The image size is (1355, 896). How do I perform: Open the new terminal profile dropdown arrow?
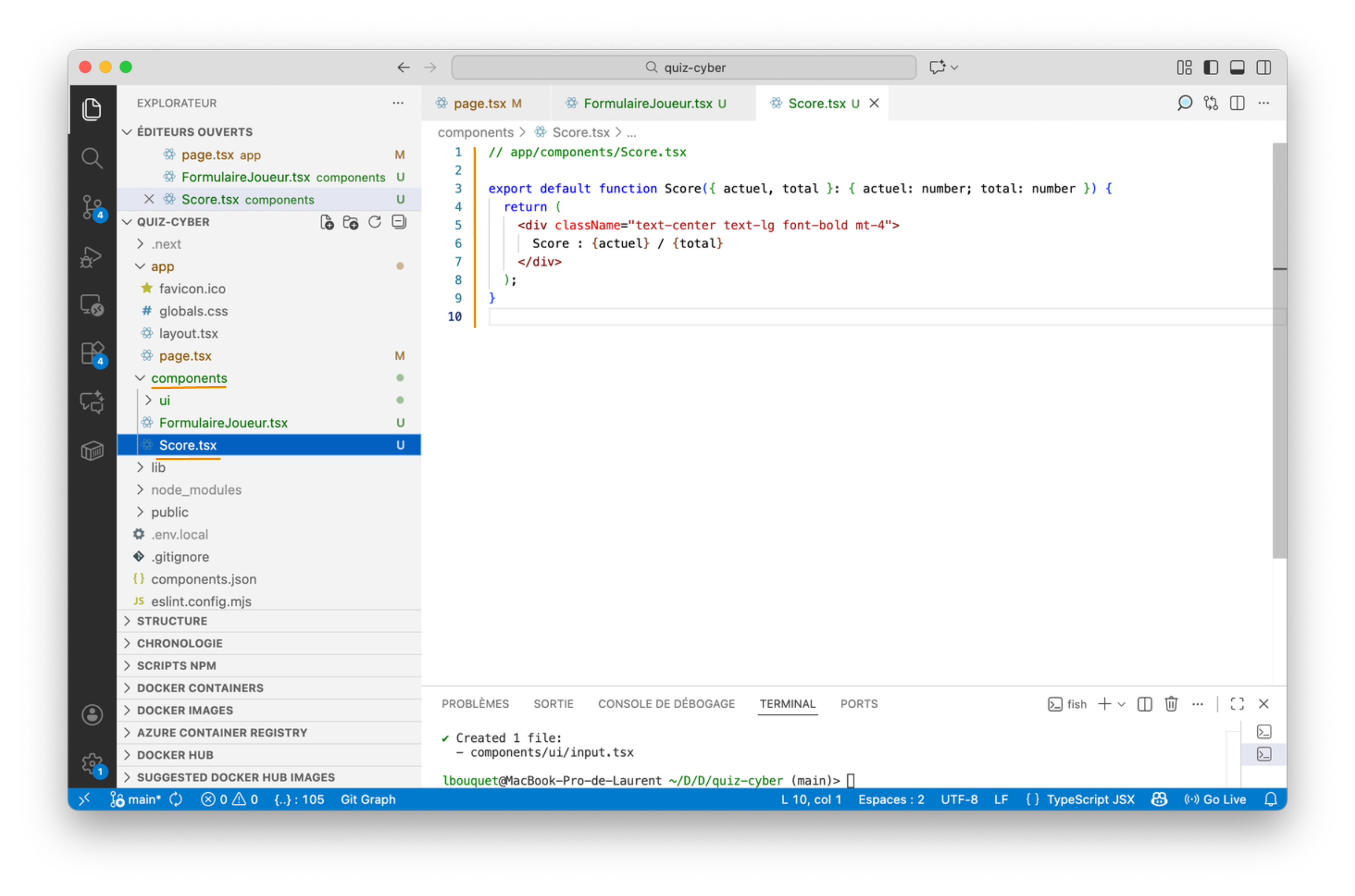1122,704
